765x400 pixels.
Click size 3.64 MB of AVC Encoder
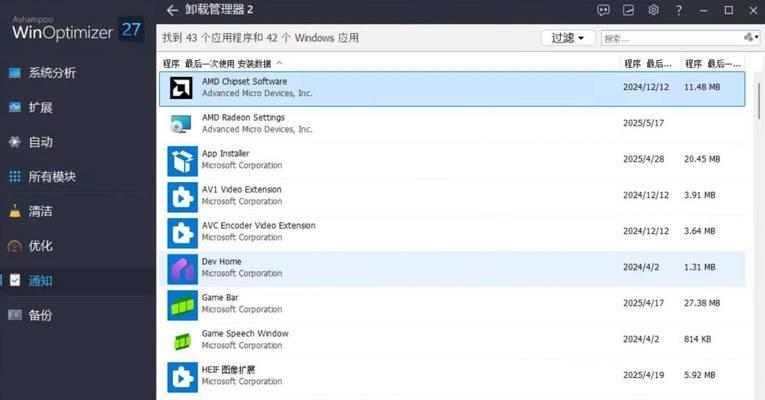coord(699,231)
